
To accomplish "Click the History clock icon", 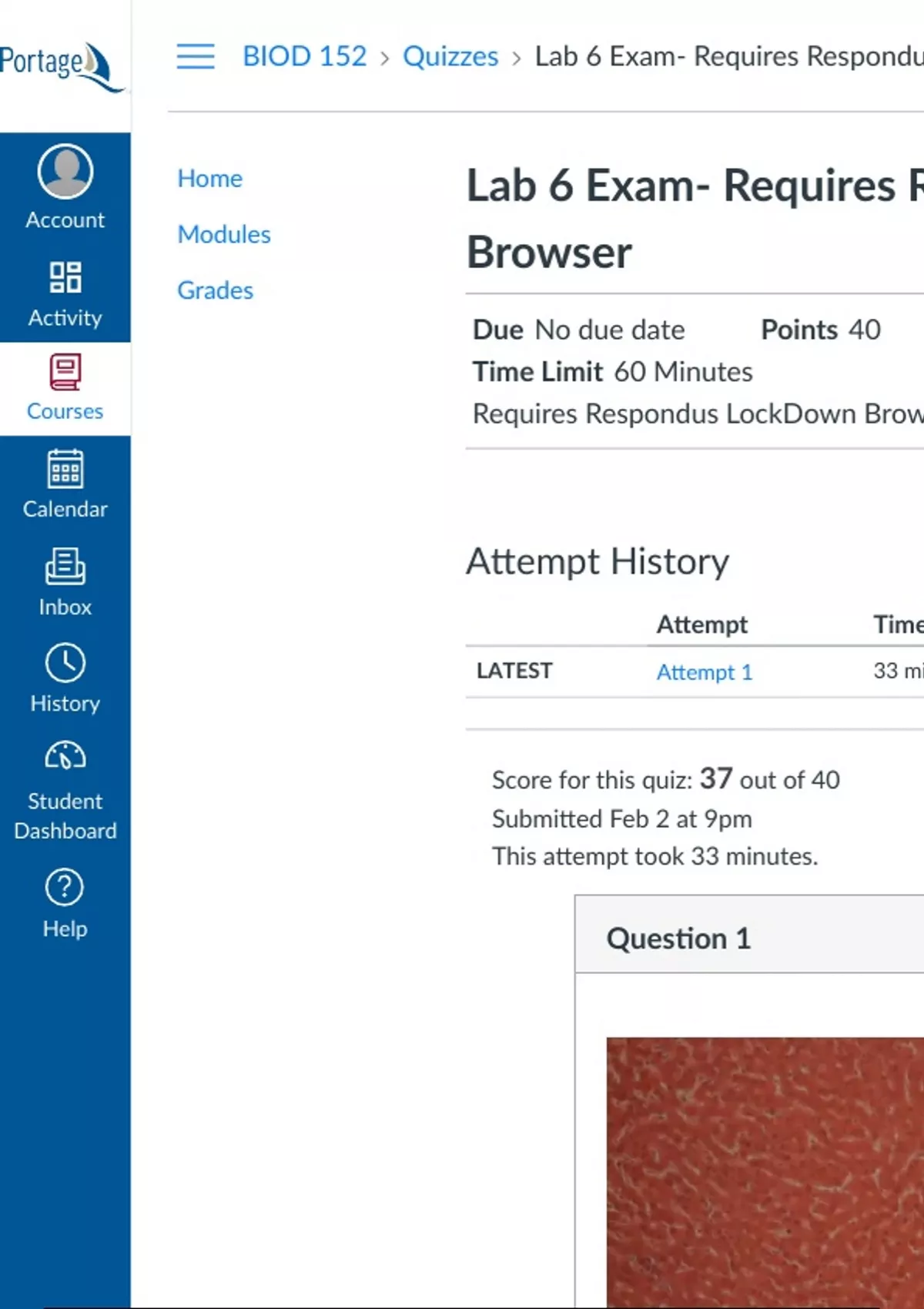I will (x=65, y=663).
